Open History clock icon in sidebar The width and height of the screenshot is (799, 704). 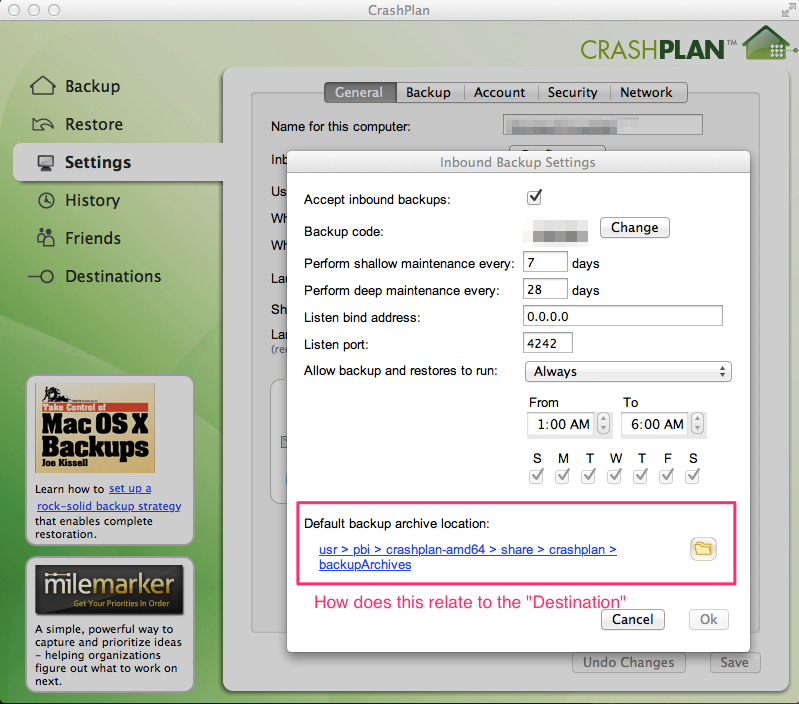point(46,200)
